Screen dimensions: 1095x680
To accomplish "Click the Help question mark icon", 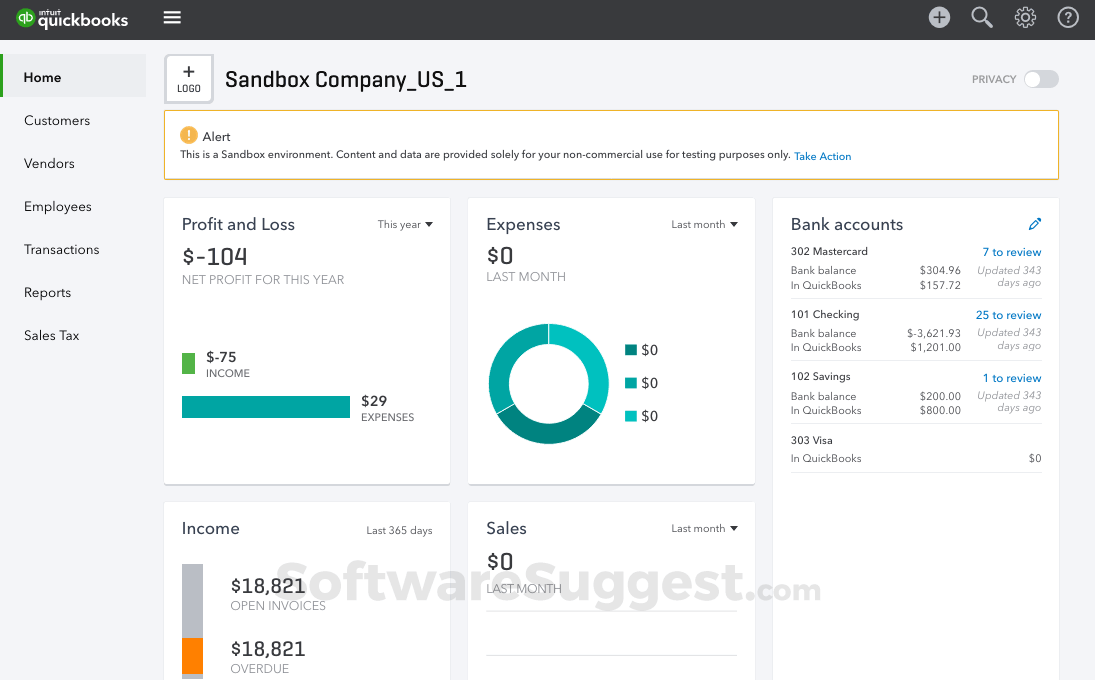I will click(x=1068, y=17).
